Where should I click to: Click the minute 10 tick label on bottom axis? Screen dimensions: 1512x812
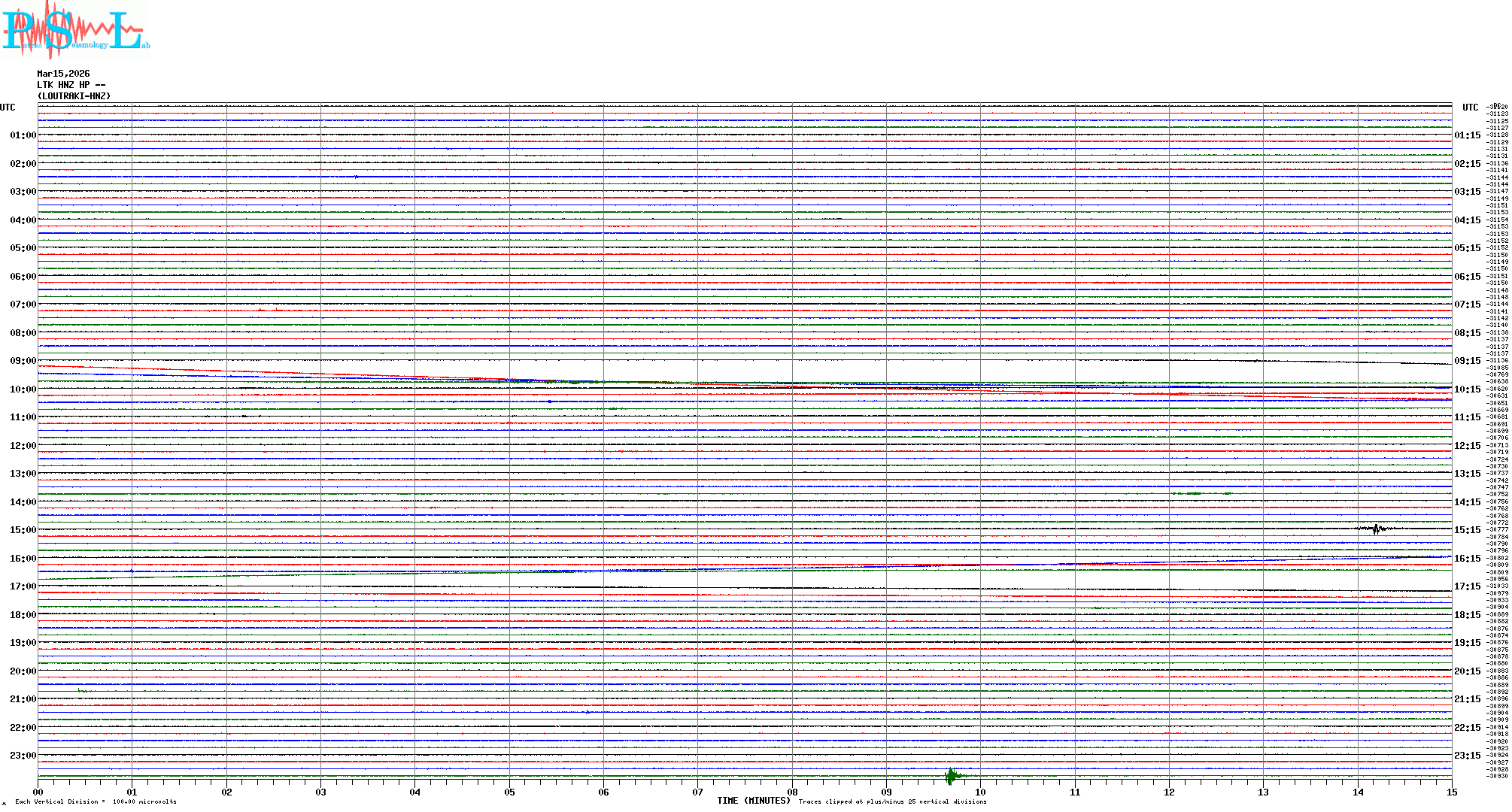(980, 792)
